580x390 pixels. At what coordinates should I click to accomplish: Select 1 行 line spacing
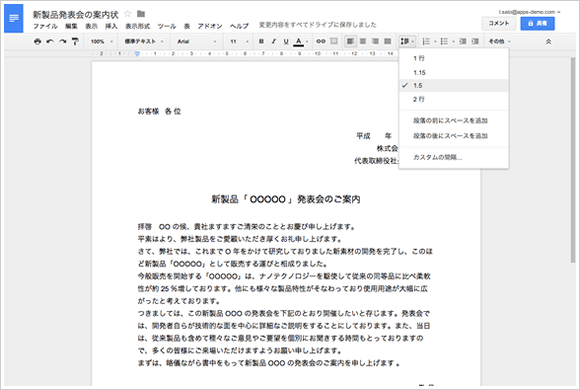[x=454, y=58]
